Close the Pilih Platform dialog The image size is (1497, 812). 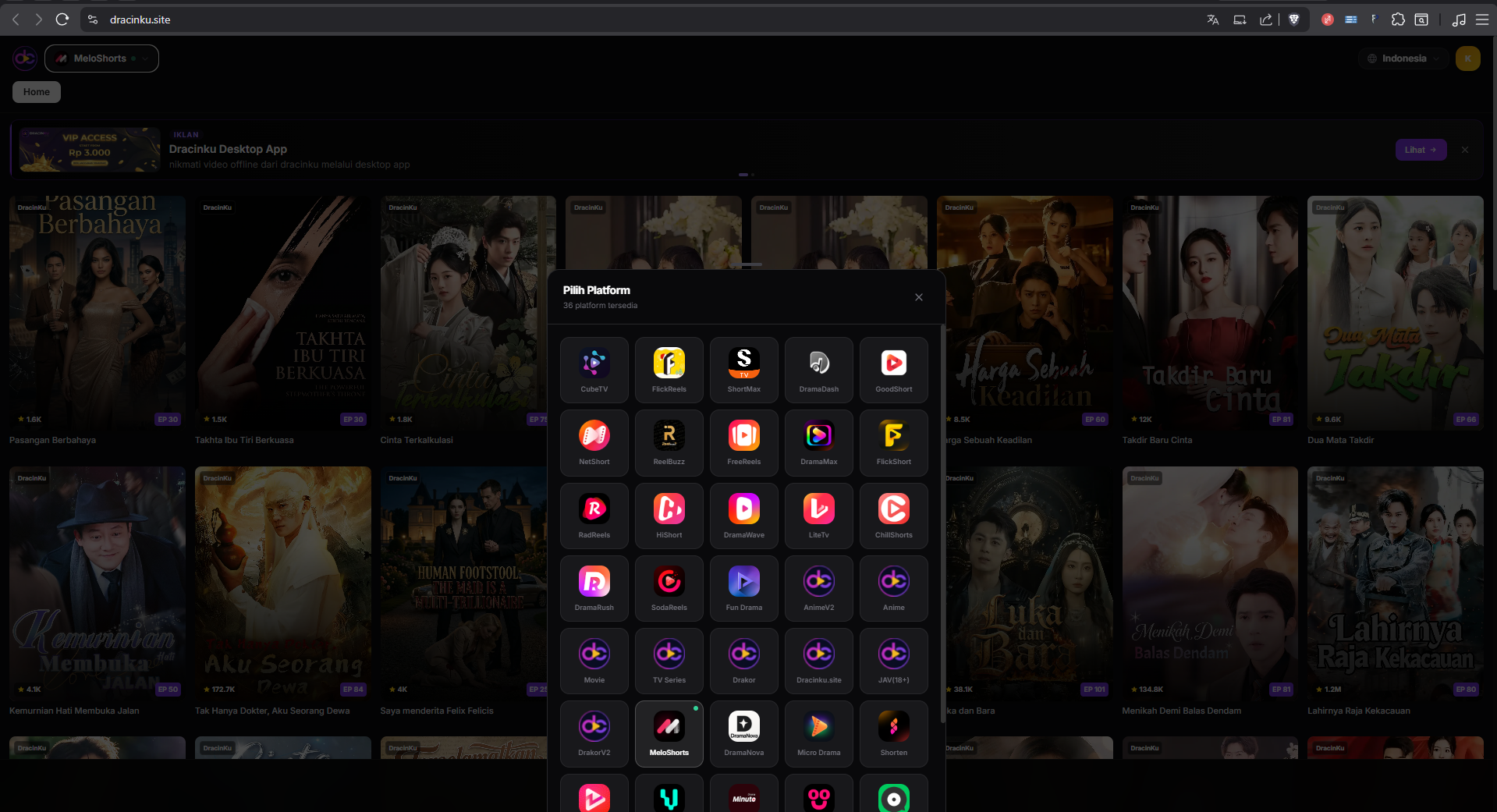pos(919,297)
